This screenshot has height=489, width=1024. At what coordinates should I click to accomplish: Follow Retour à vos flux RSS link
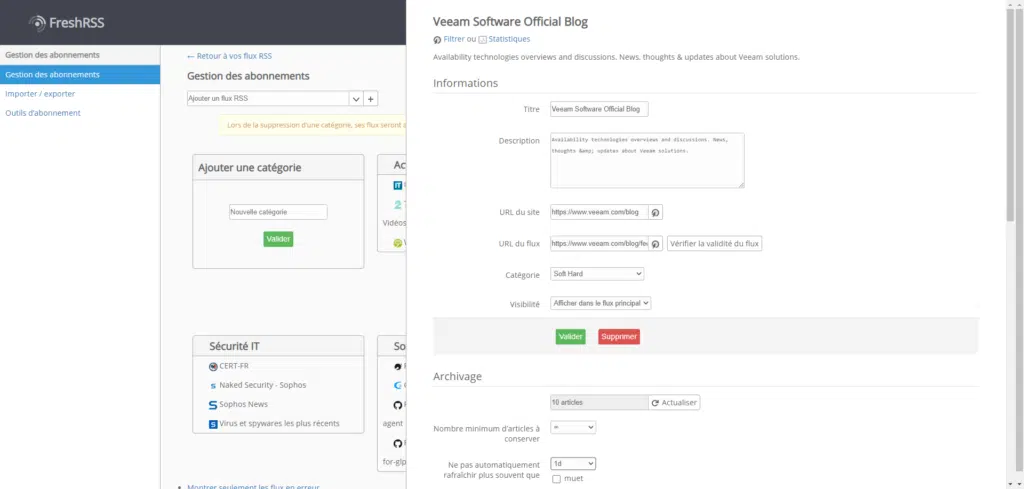[229, 56]
